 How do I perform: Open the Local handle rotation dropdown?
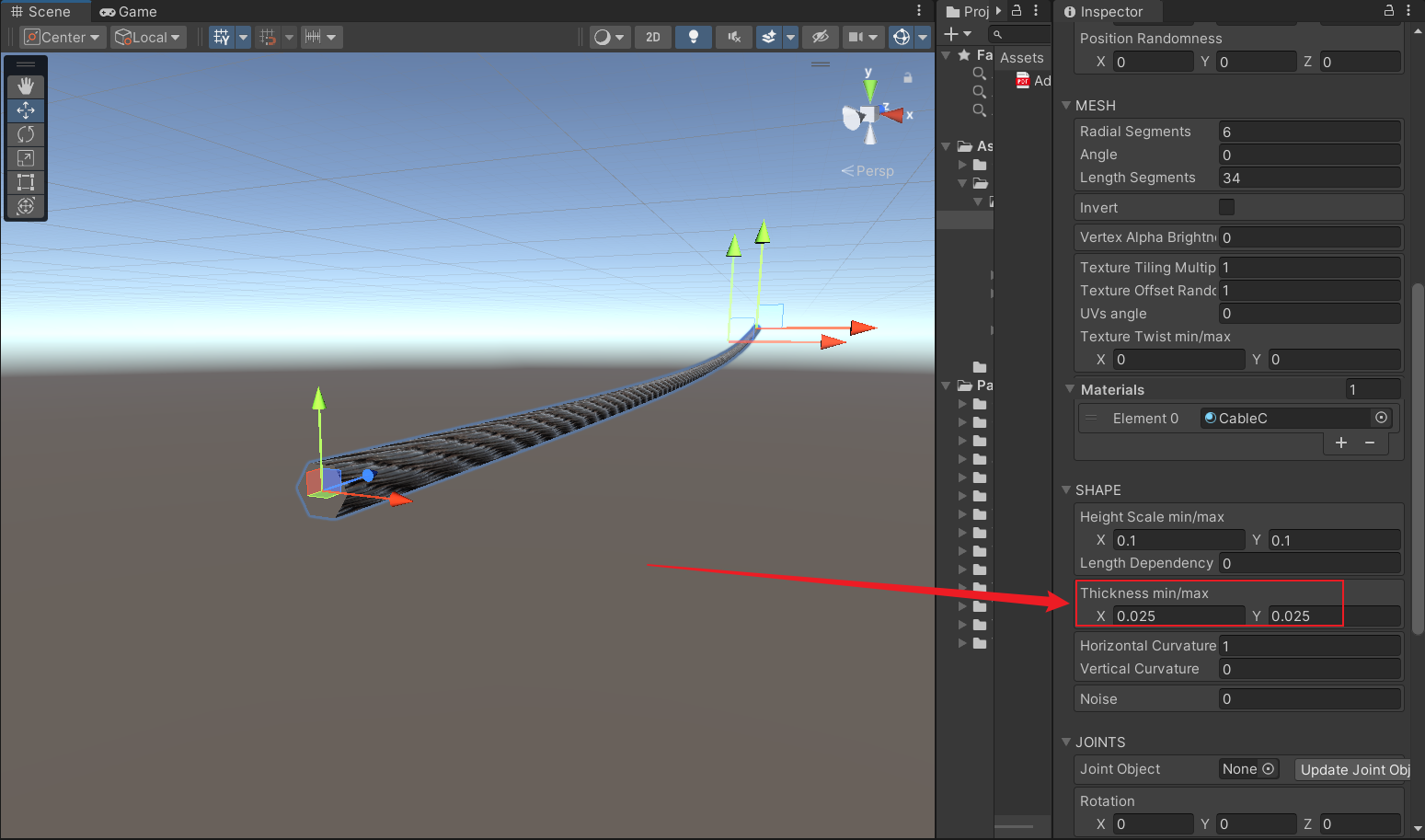(148, 37)
